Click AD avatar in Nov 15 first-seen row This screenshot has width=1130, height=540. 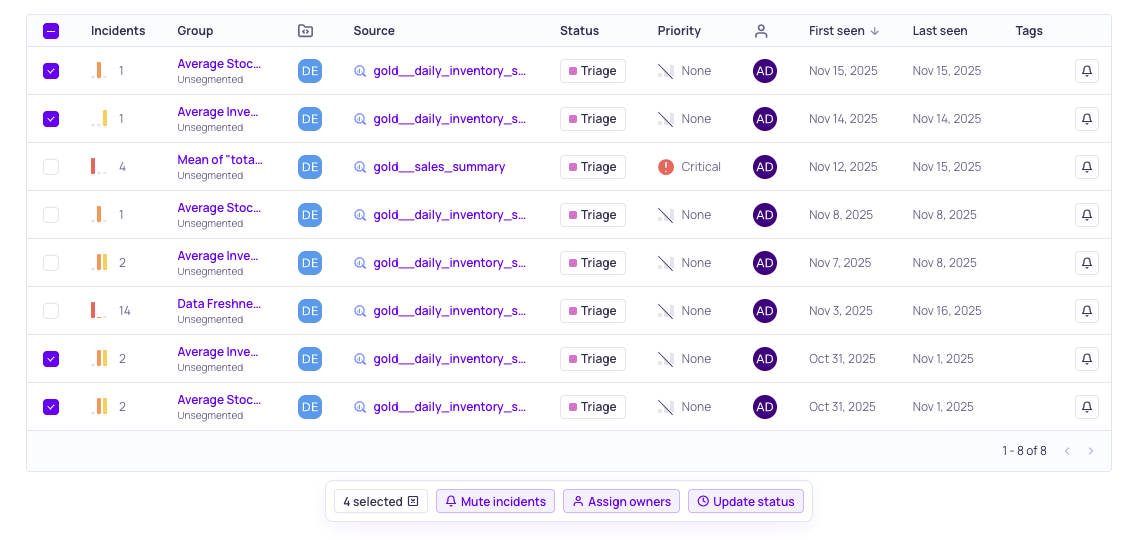765,71
